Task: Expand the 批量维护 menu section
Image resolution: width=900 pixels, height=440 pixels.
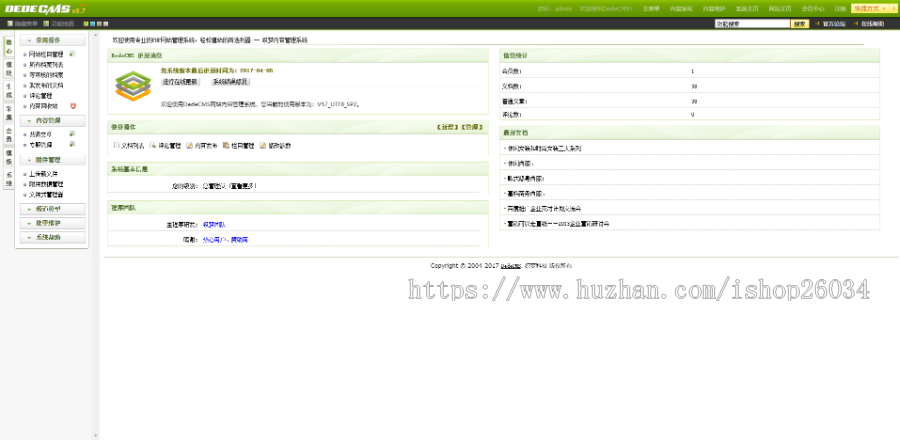Action: (53, 223)
